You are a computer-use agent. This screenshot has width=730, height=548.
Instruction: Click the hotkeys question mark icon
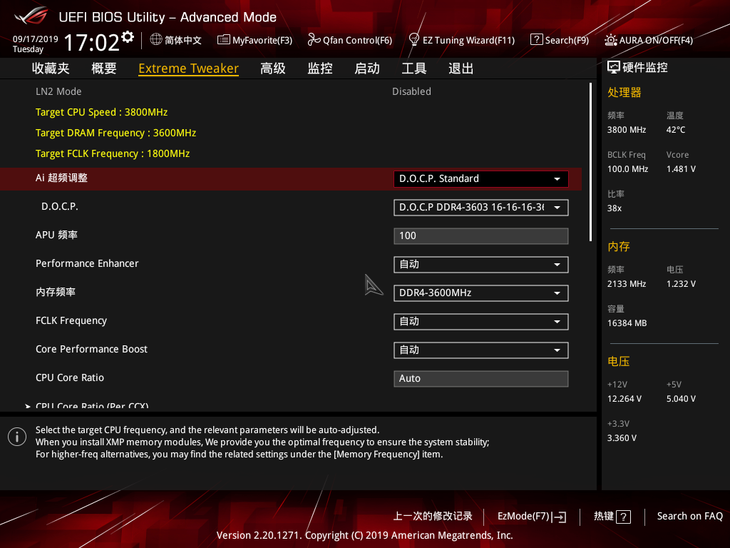(x=623, y=517)
